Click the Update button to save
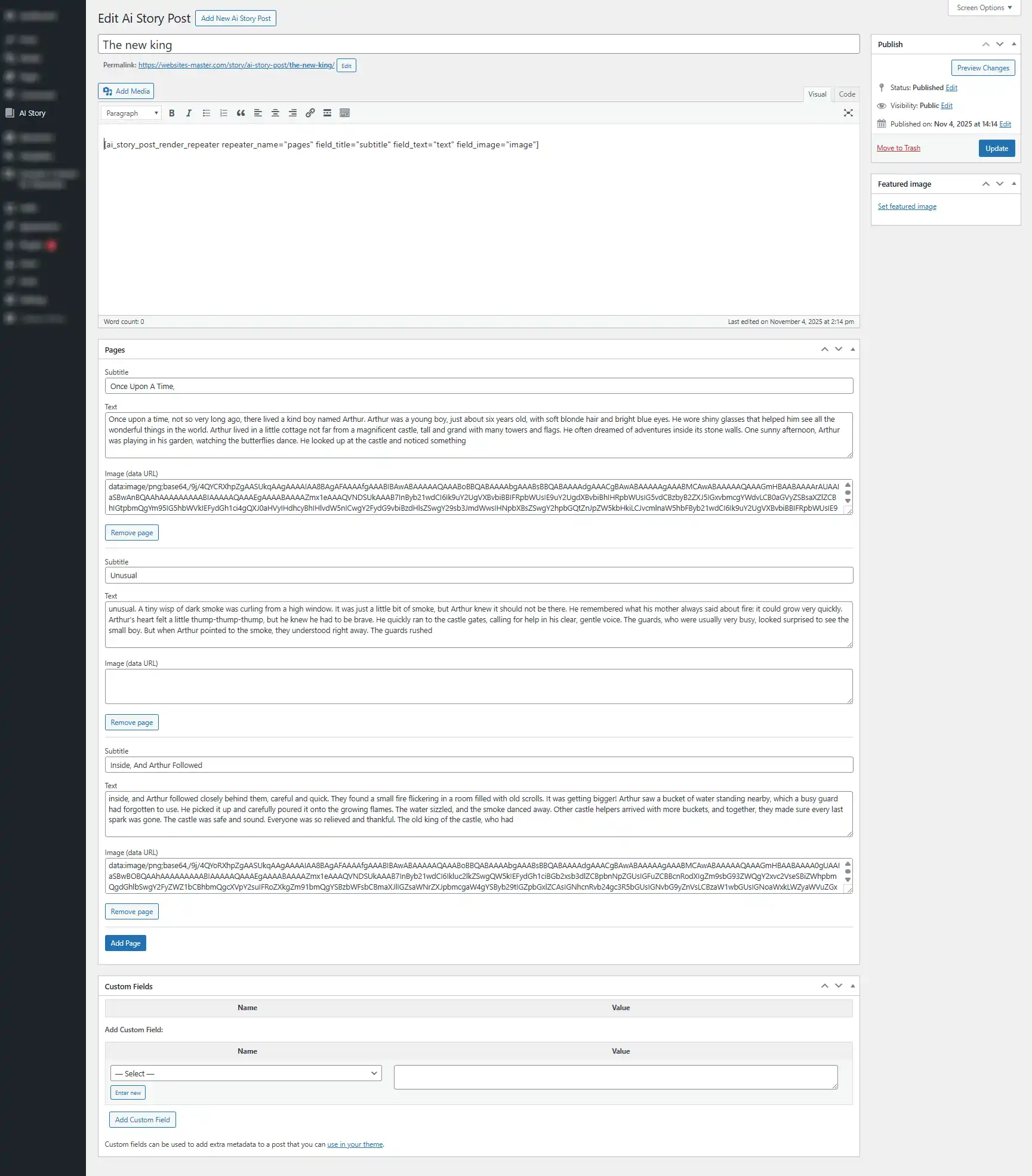Image resolution: width=1032 pixels, height=1176 pixels. (x=996, y=148)
